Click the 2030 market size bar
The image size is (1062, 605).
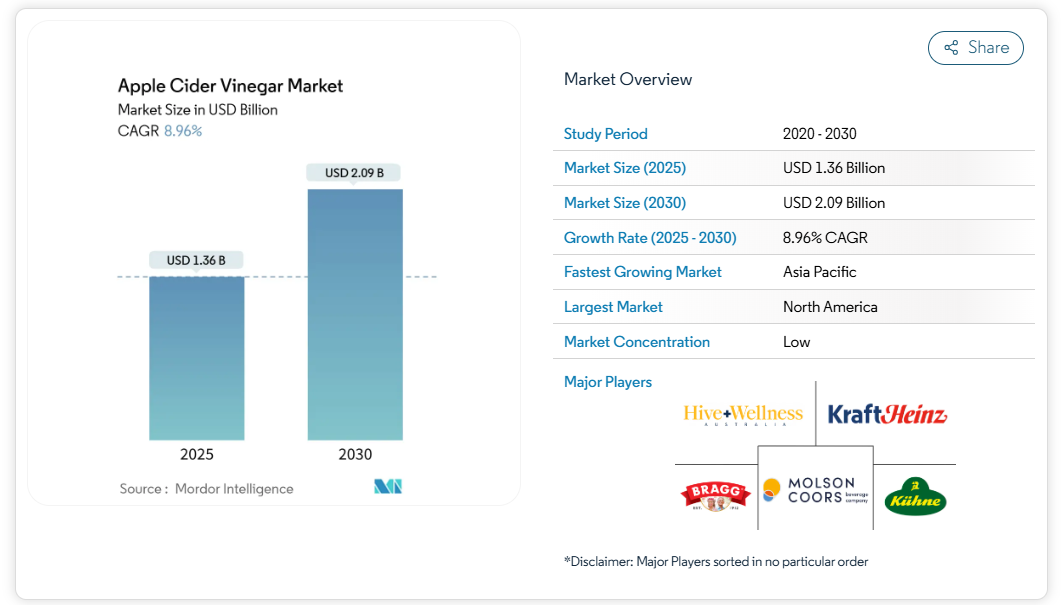click(x=355, y=314)
